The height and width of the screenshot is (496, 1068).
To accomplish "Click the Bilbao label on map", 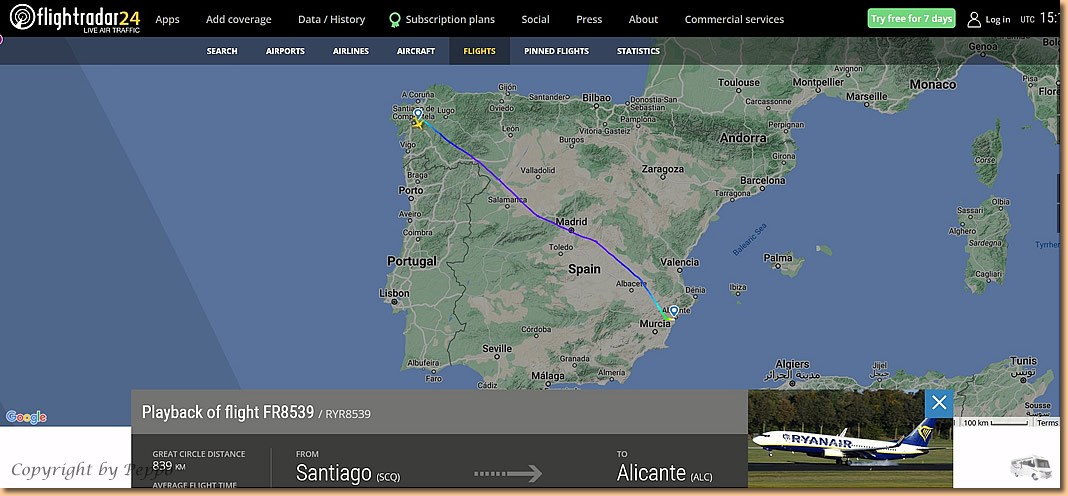I will pos(596,97).
